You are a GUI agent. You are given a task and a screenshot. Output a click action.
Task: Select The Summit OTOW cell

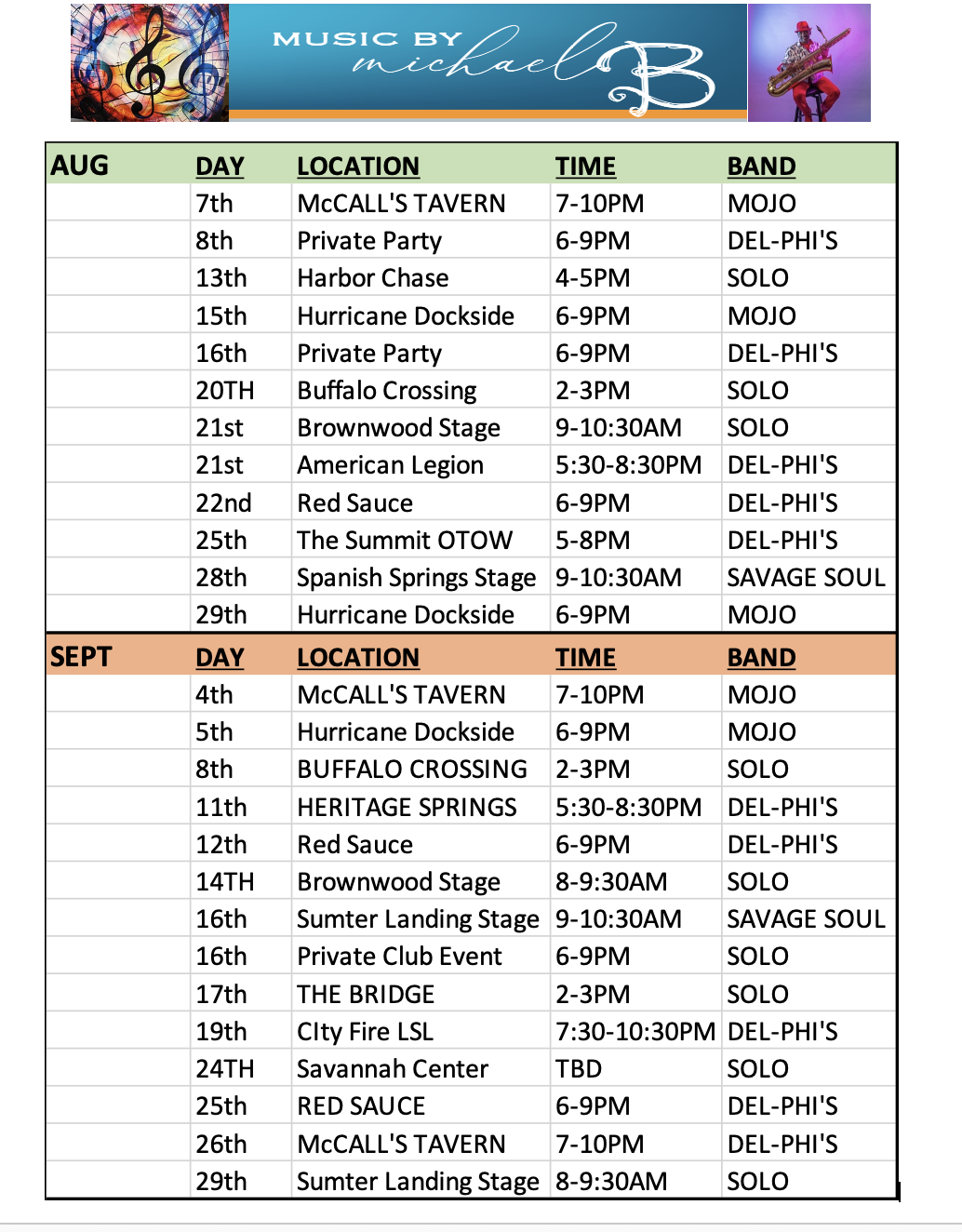click(421, 541)
